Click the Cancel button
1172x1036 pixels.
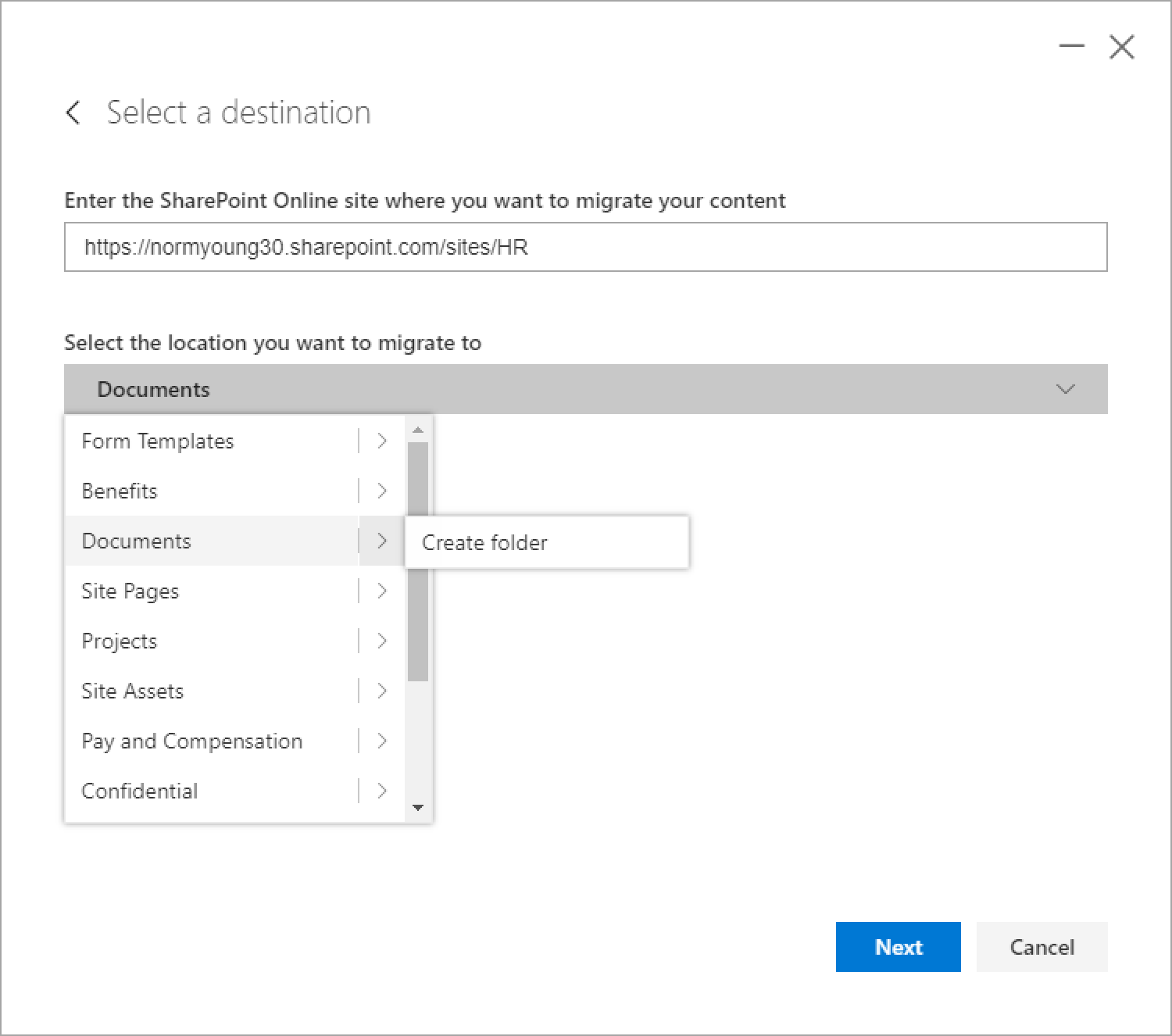pyautogui.click(x=1042, y=947)
